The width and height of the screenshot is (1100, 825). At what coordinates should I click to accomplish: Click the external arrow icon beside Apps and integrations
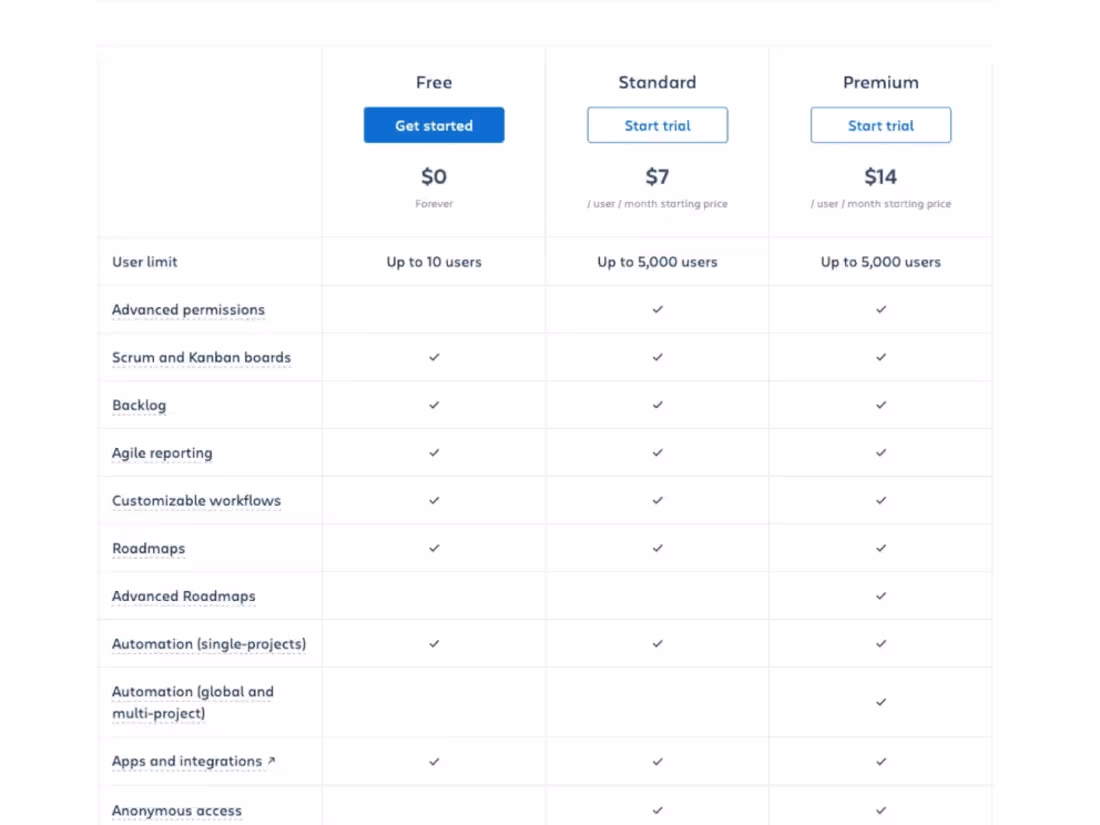pos(271,761)
